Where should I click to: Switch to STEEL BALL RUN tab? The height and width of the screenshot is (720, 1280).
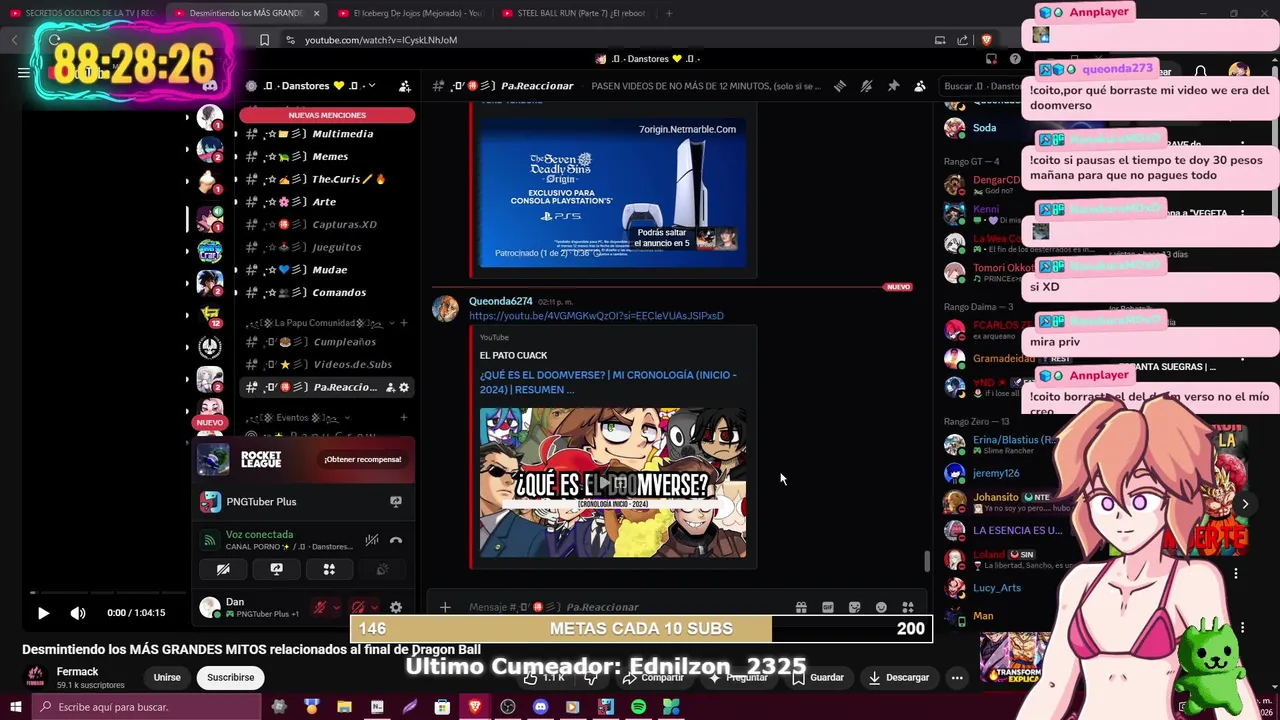[x=573, y=13]
